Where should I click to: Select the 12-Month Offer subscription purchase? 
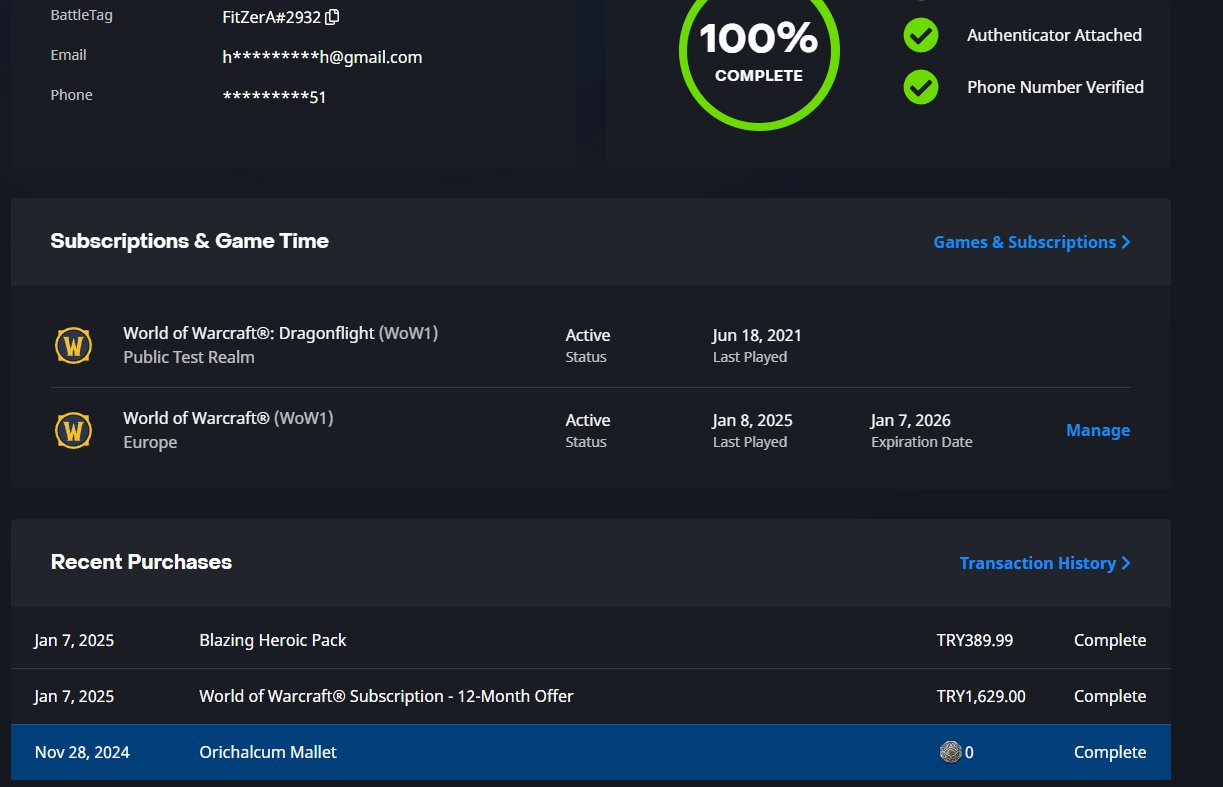(386, 696)
